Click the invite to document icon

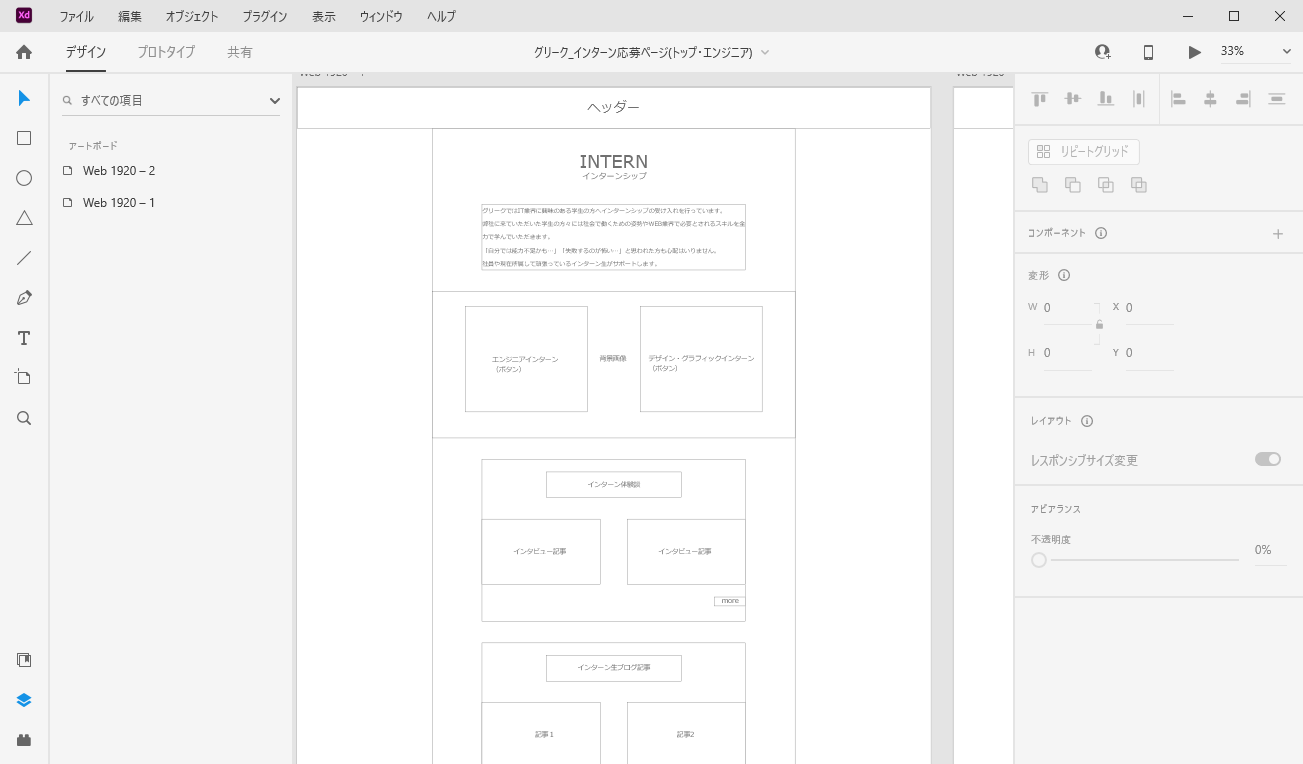point(1102,52)
